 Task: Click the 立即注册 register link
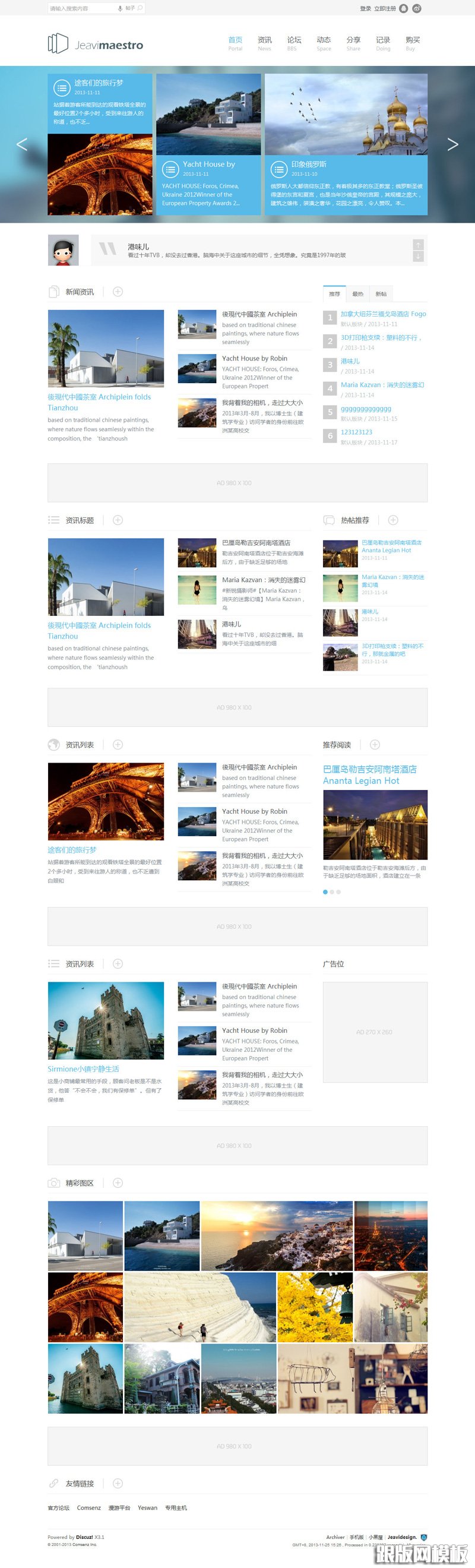tap(384, 8)
